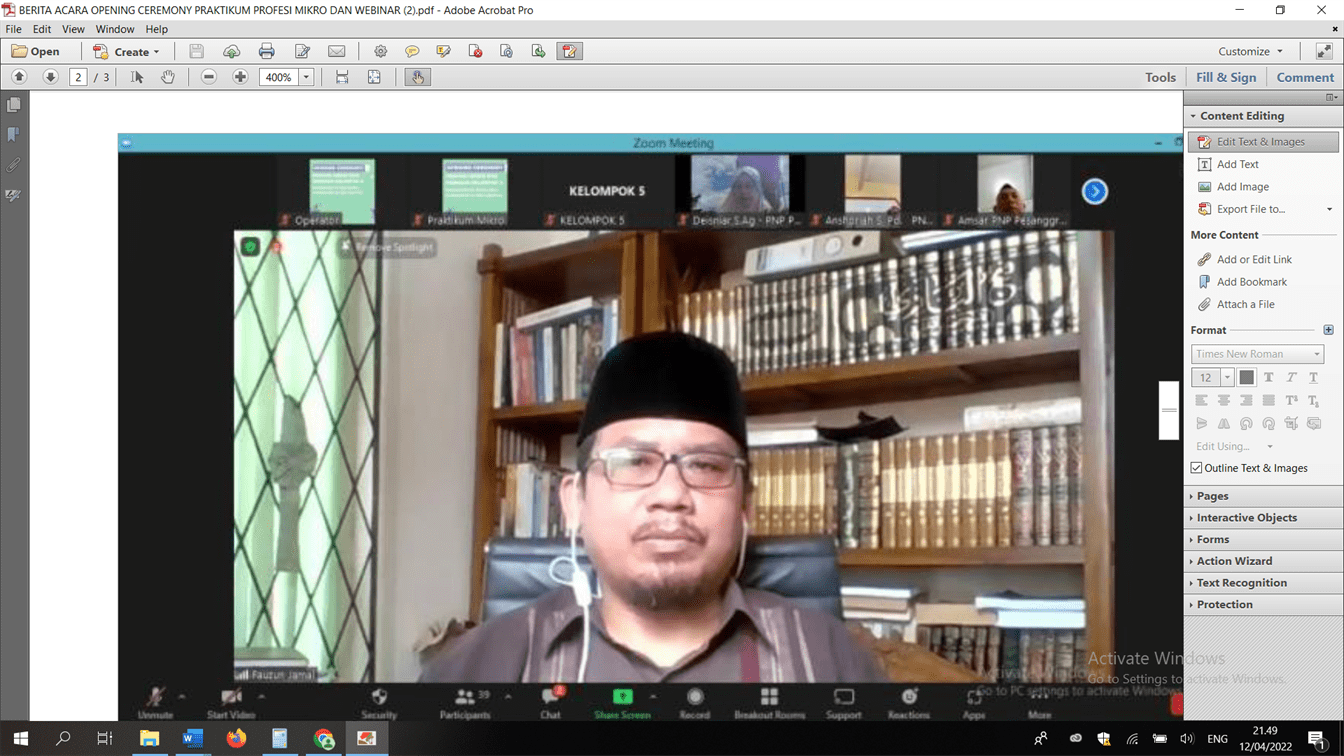Email the document

tap(336, 51)
